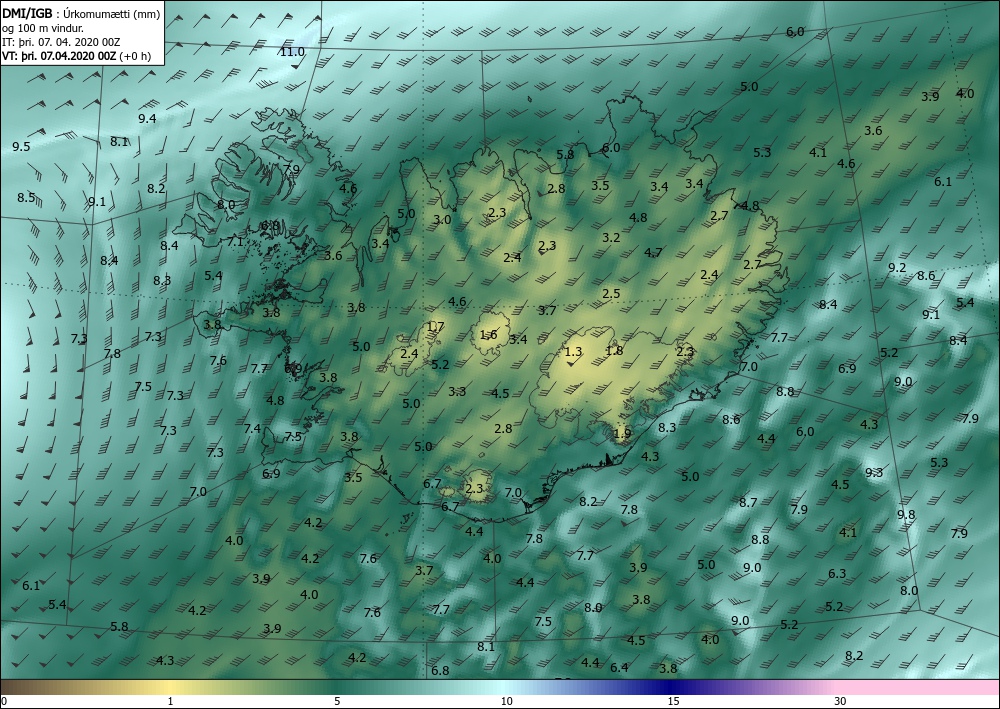Click the dark navy segment of the colour scale

(670, 687)
